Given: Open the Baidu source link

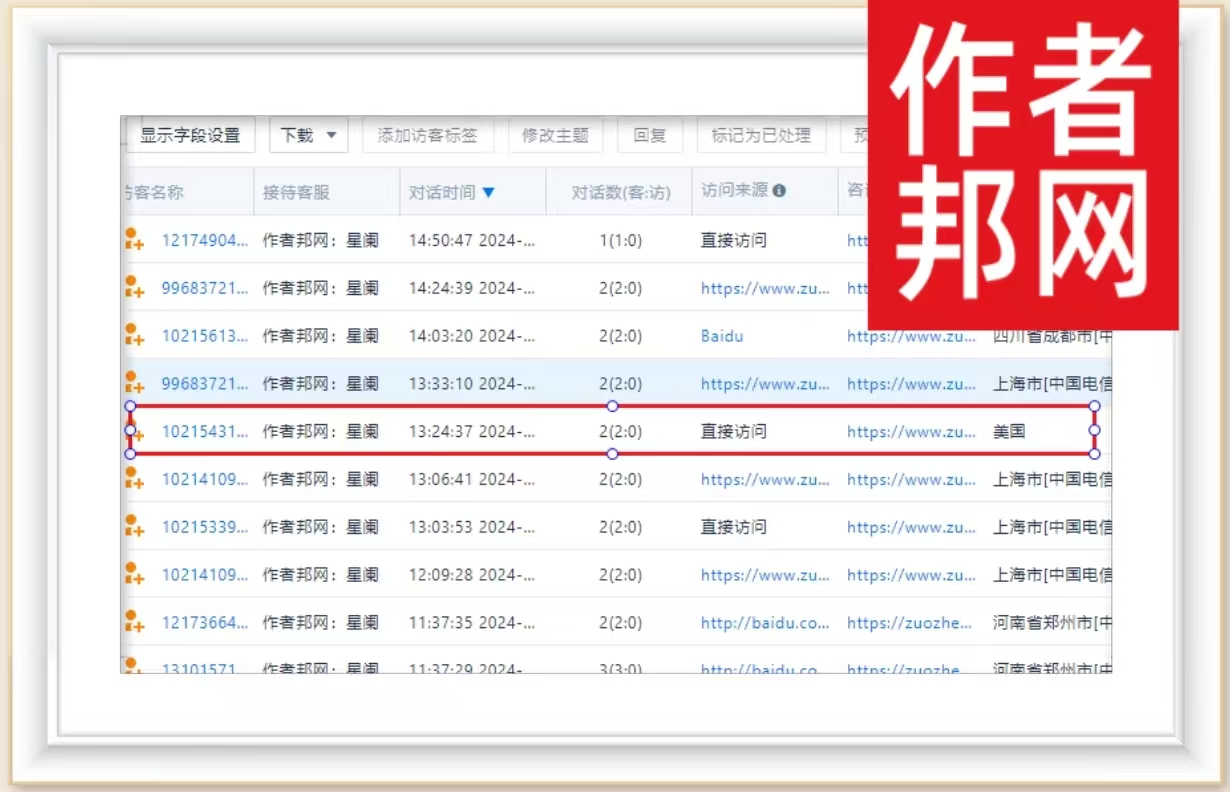Looking at the screenshot, I should (722, 336).
